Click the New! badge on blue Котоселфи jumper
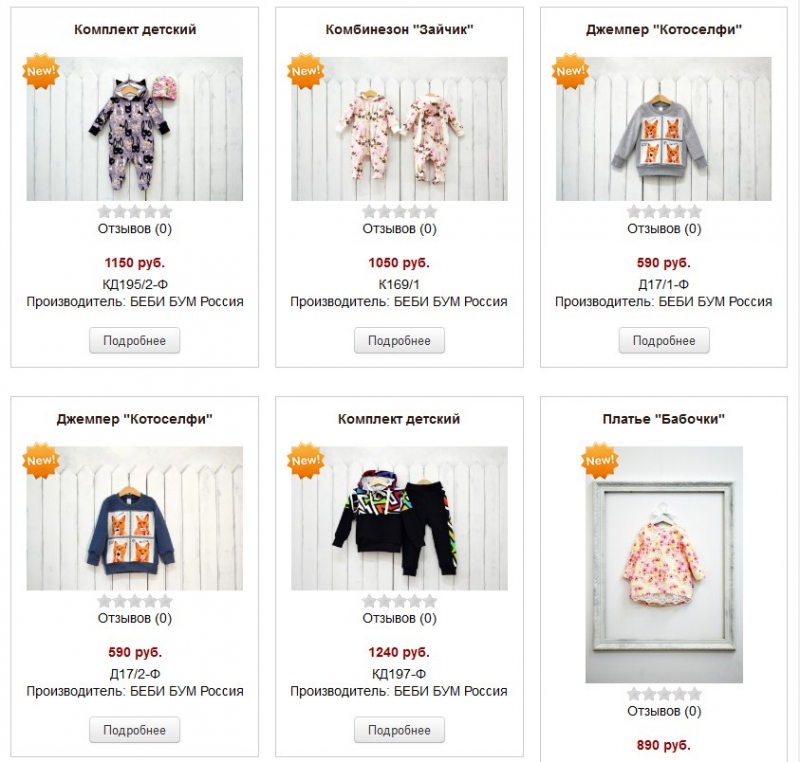 41,461
